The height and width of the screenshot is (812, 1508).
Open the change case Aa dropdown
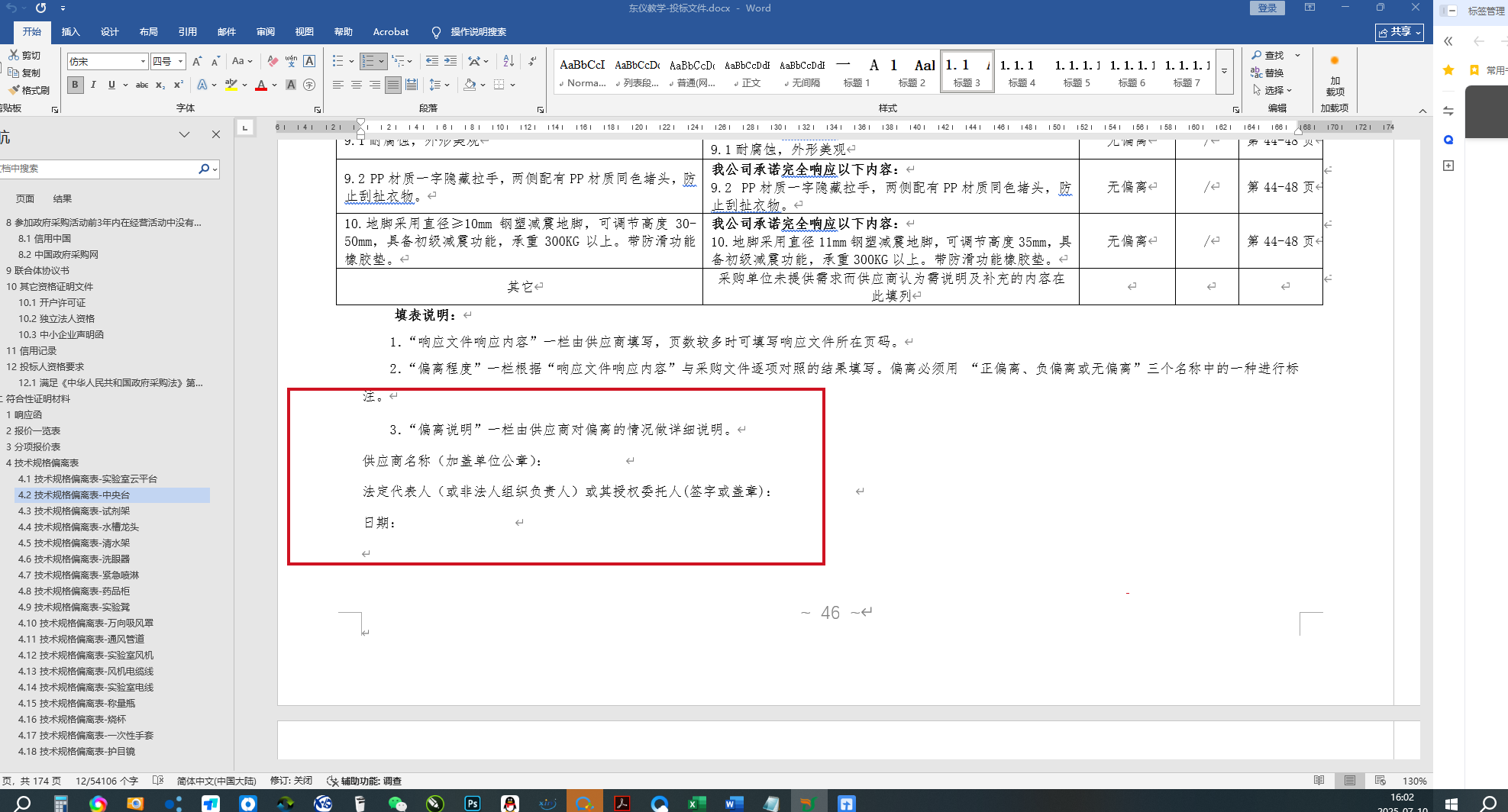click(243, 61)
